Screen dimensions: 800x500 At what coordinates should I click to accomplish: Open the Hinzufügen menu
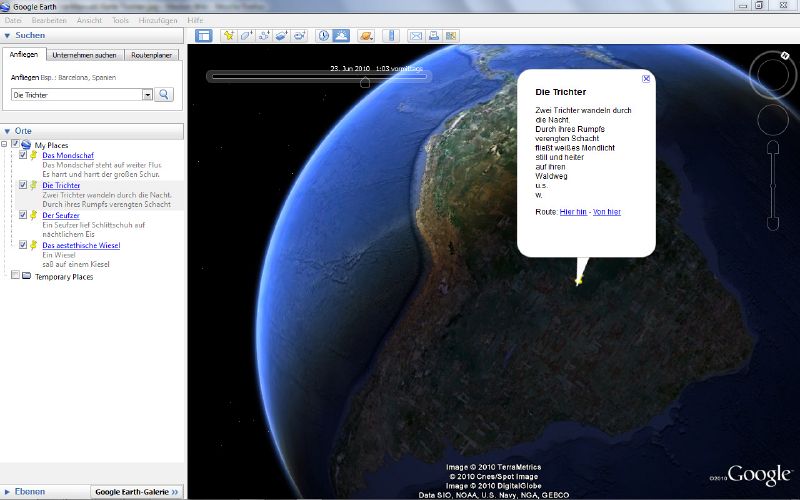click(x=158, y=20)
